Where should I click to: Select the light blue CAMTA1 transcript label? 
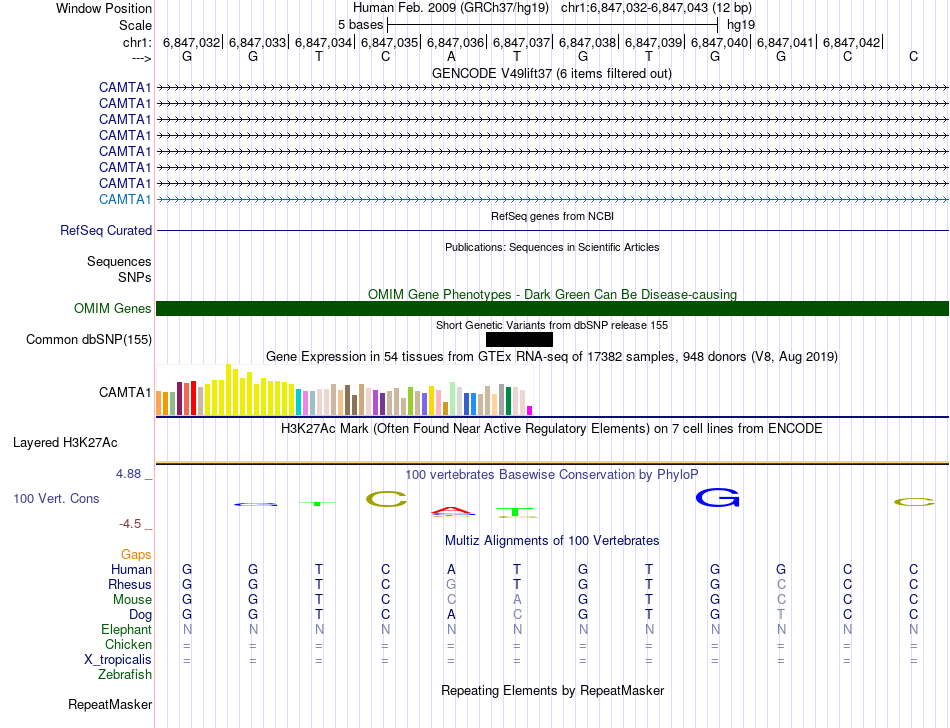coord(125,199)
